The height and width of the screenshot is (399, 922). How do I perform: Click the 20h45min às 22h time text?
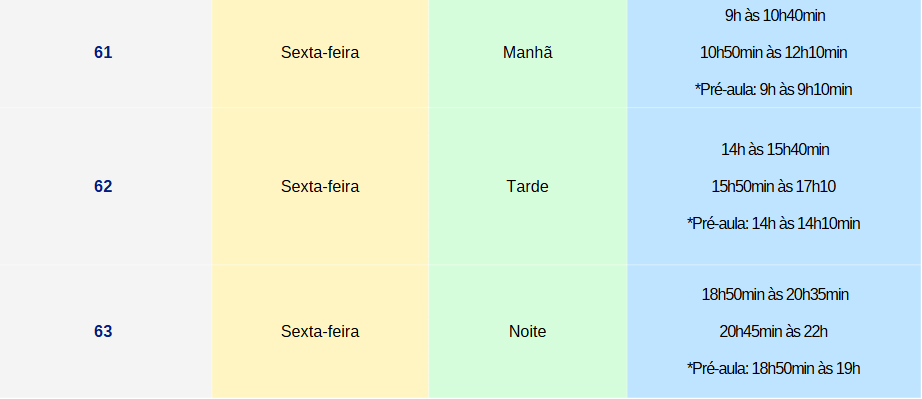pyautogui.click(x=773, y=332)
